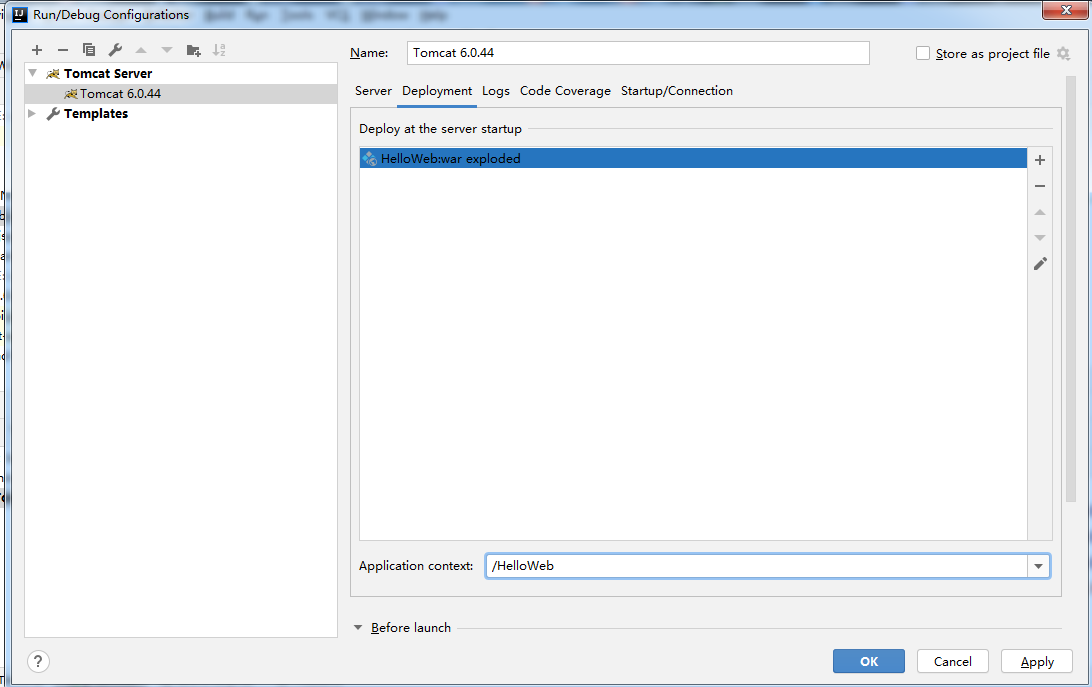Select HelloWeb:war exploded artifact row
Image resolution: width=1092 pixels, height=687 pixels.
693,158
